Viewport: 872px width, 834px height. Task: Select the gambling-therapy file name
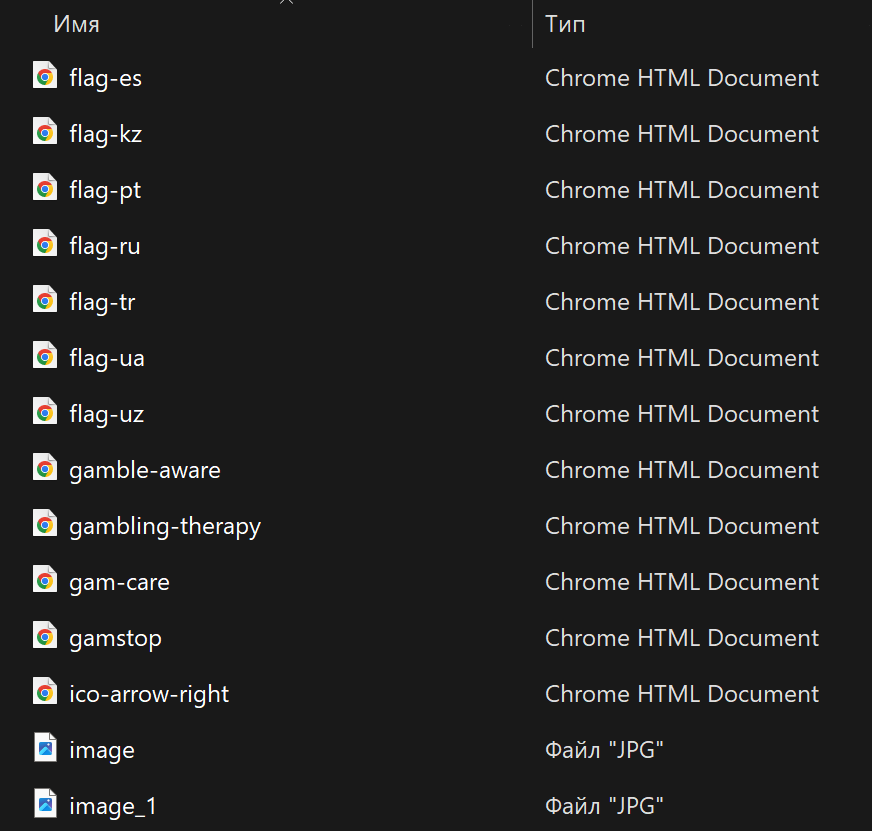[165, 526]
